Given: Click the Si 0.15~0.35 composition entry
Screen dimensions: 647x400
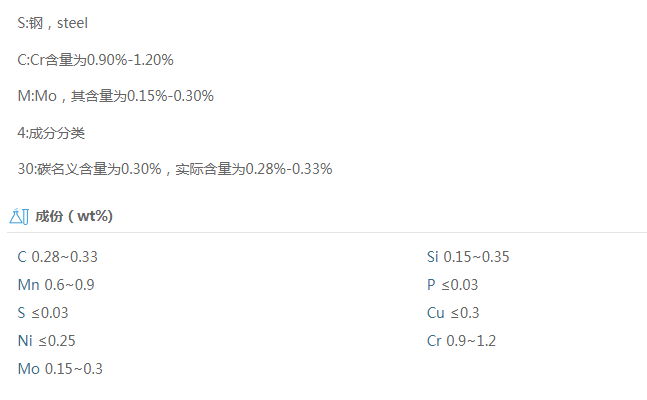Looking at the screenshot, I should [x=468, y=257].
